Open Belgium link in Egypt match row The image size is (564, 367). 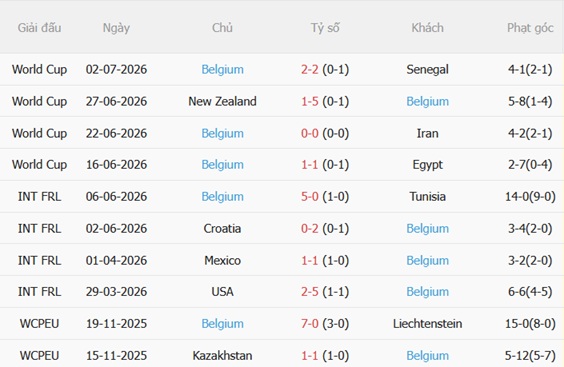pos(222,165)
